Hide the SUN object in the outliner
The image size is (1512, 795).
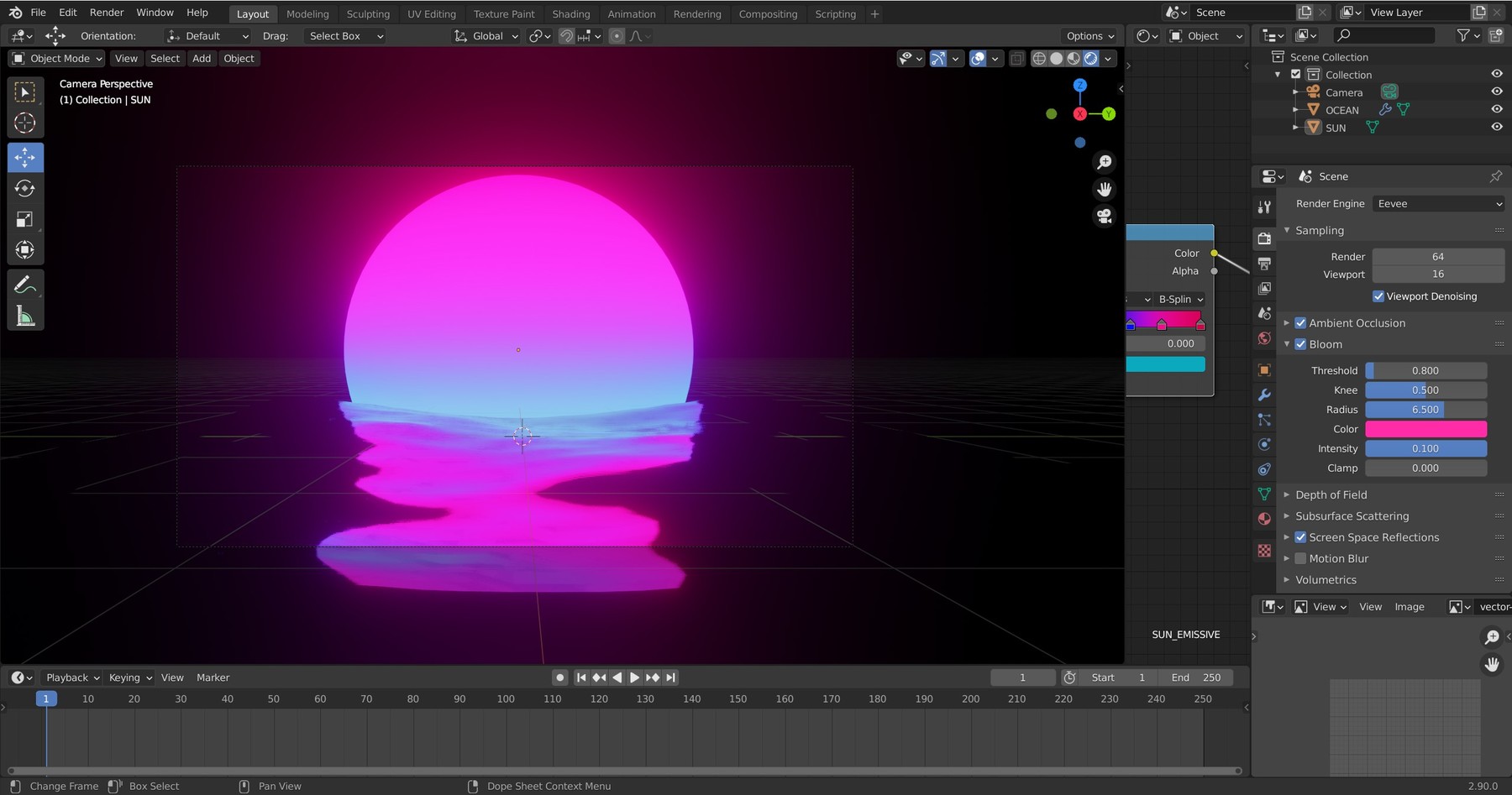tap(1497, 127)
